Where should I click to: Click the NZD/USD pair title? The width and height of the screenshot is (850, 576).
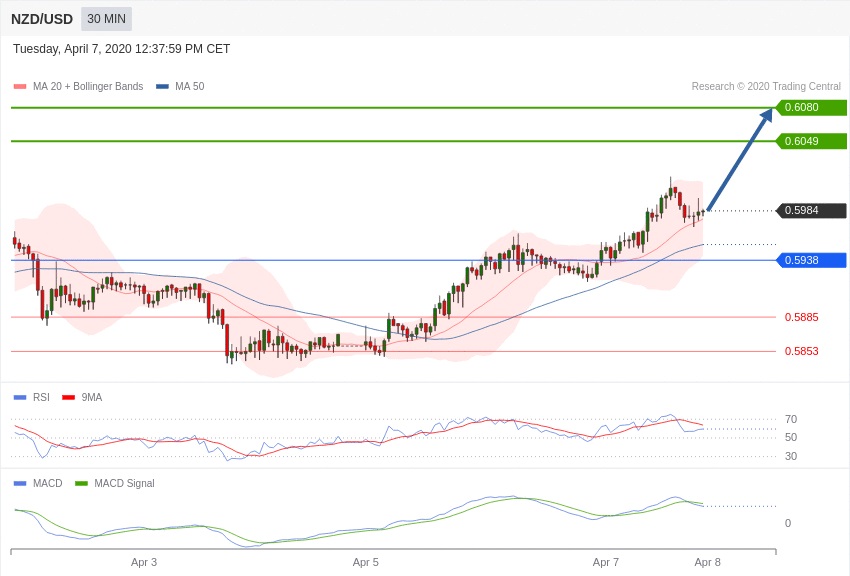tap(42, 19)
